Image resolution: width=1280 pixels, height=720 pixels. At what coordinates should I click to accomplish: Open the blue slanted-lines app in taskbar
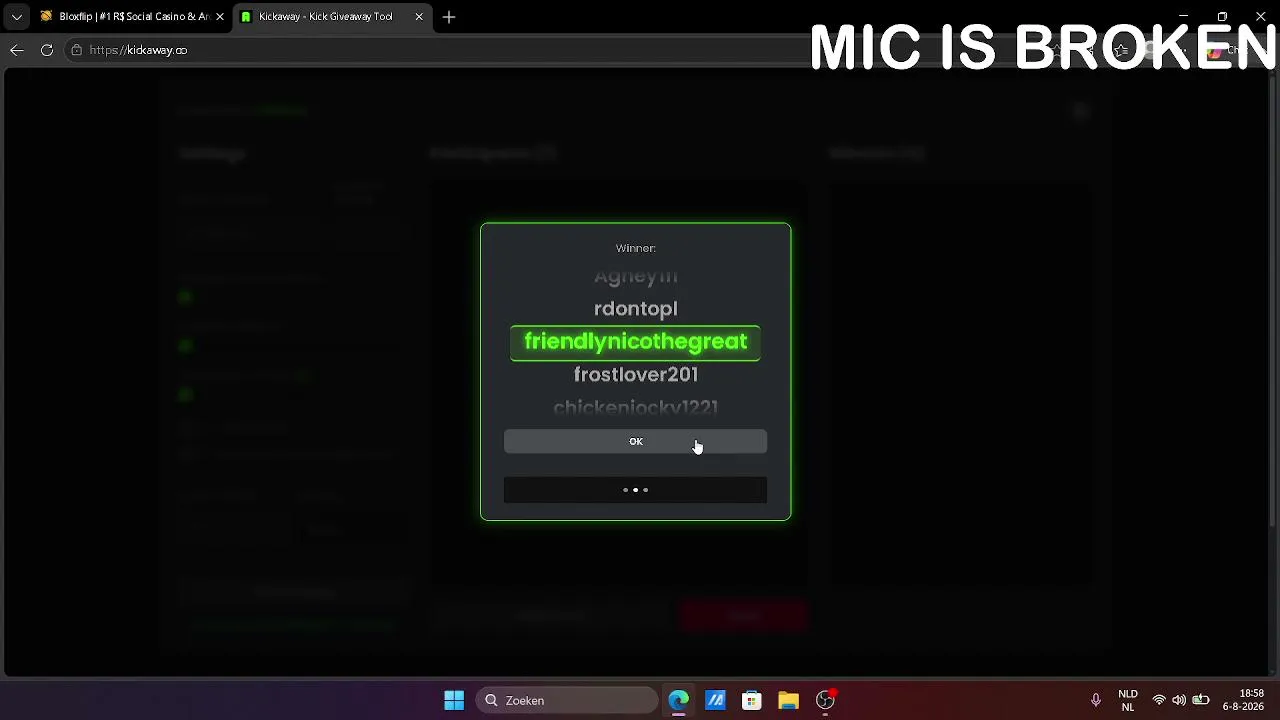(715, 700)
